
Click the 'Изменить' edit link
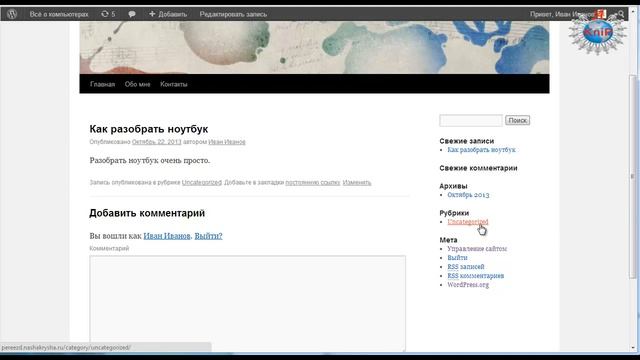pyautogui.click(x=357, y=182)
